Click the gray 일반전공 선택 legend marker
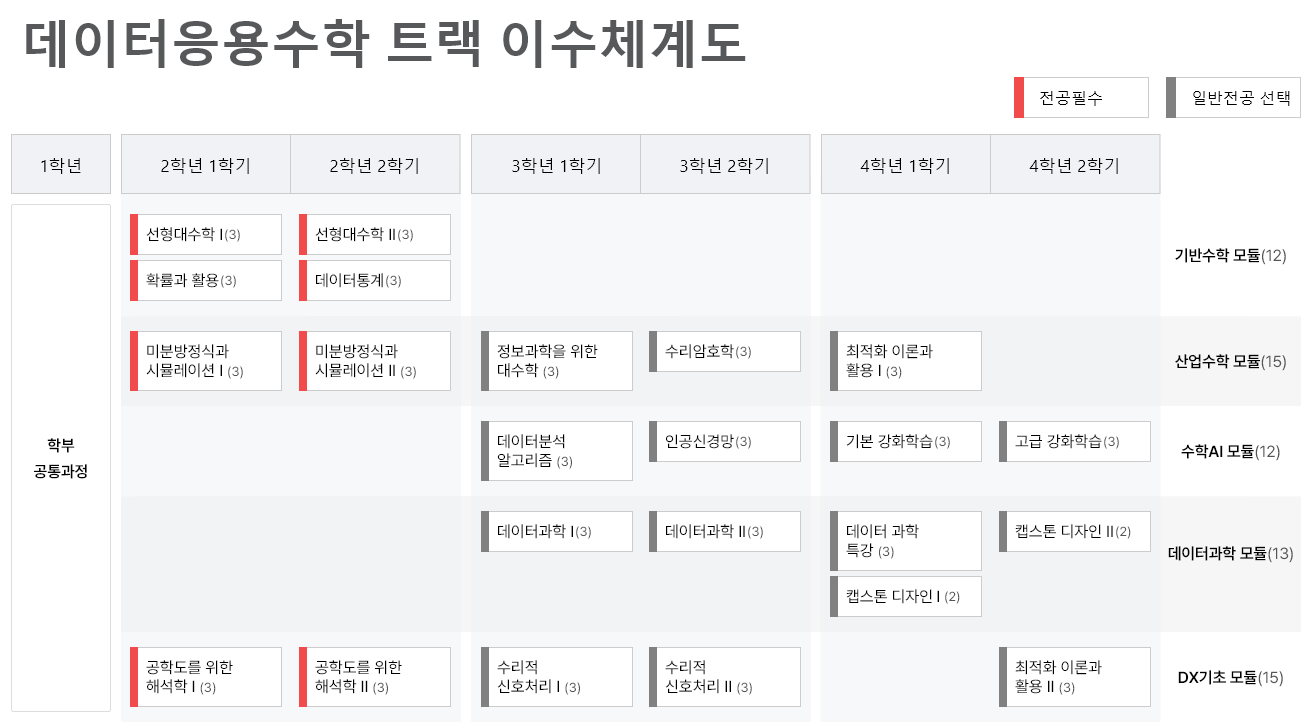Image resolution: width=1301 pixels, height=722 pixels. click(x=1171, y=98)
